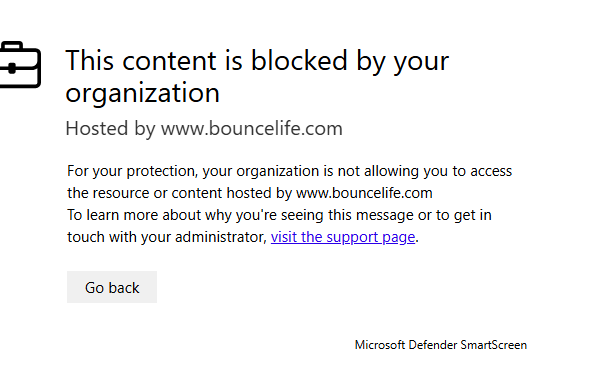602x374 pixels.
Task: Click the word organization in the heading
Action: coord(142,93)
